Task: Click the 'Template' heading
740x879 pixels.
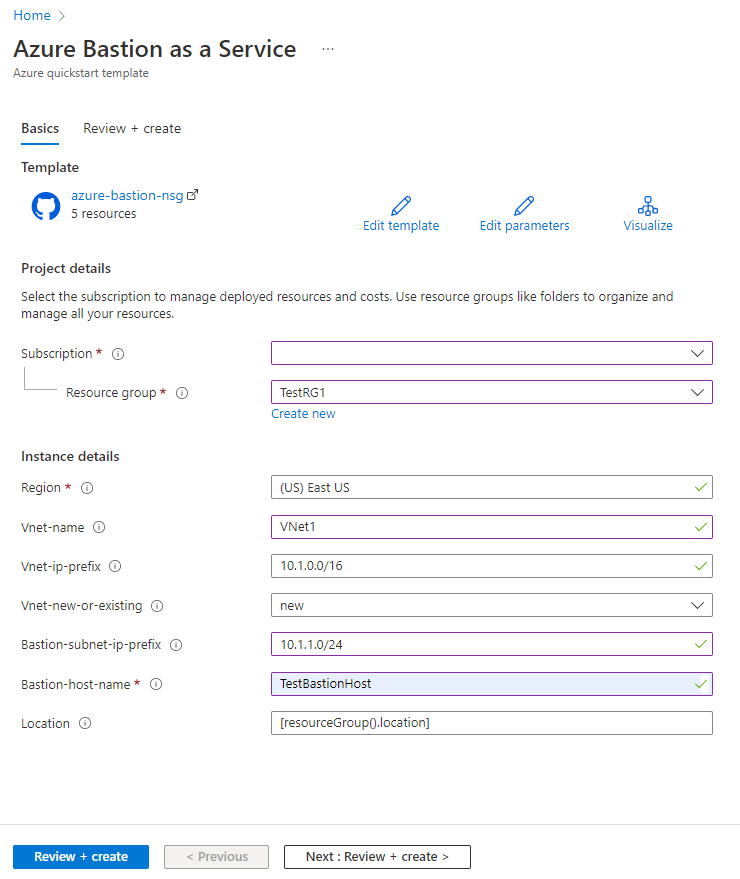Action: click(50, 168)
